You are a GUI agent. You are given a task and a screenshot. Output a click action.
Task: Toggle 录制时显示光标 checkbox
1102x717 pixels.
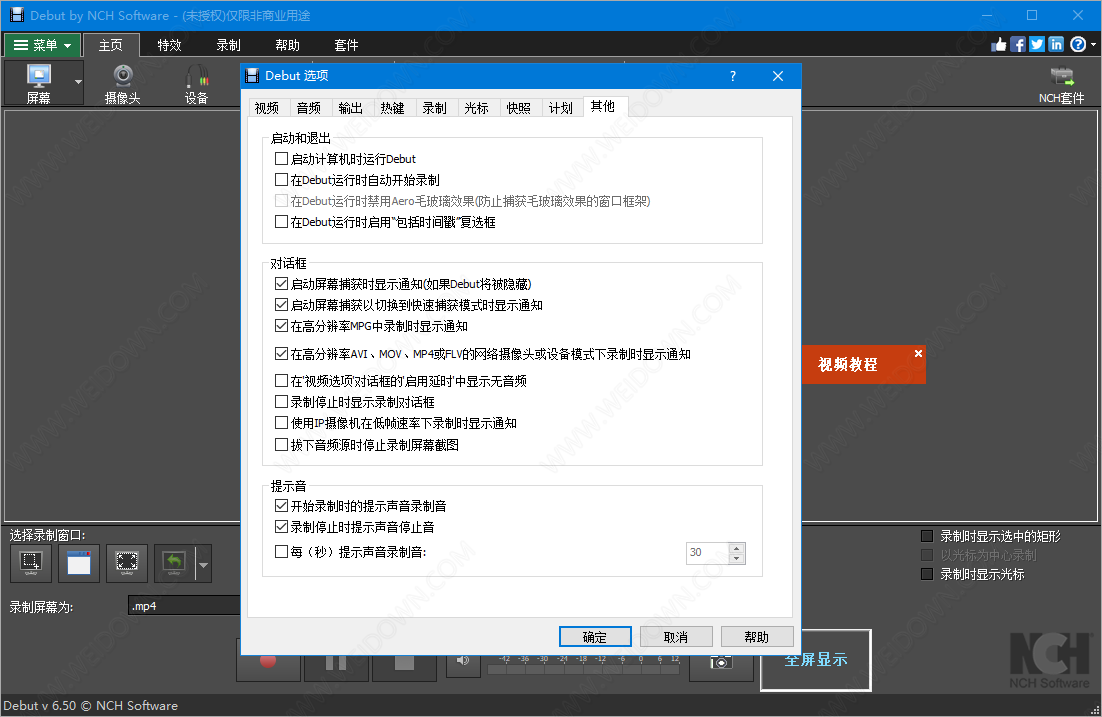[927, 574]
